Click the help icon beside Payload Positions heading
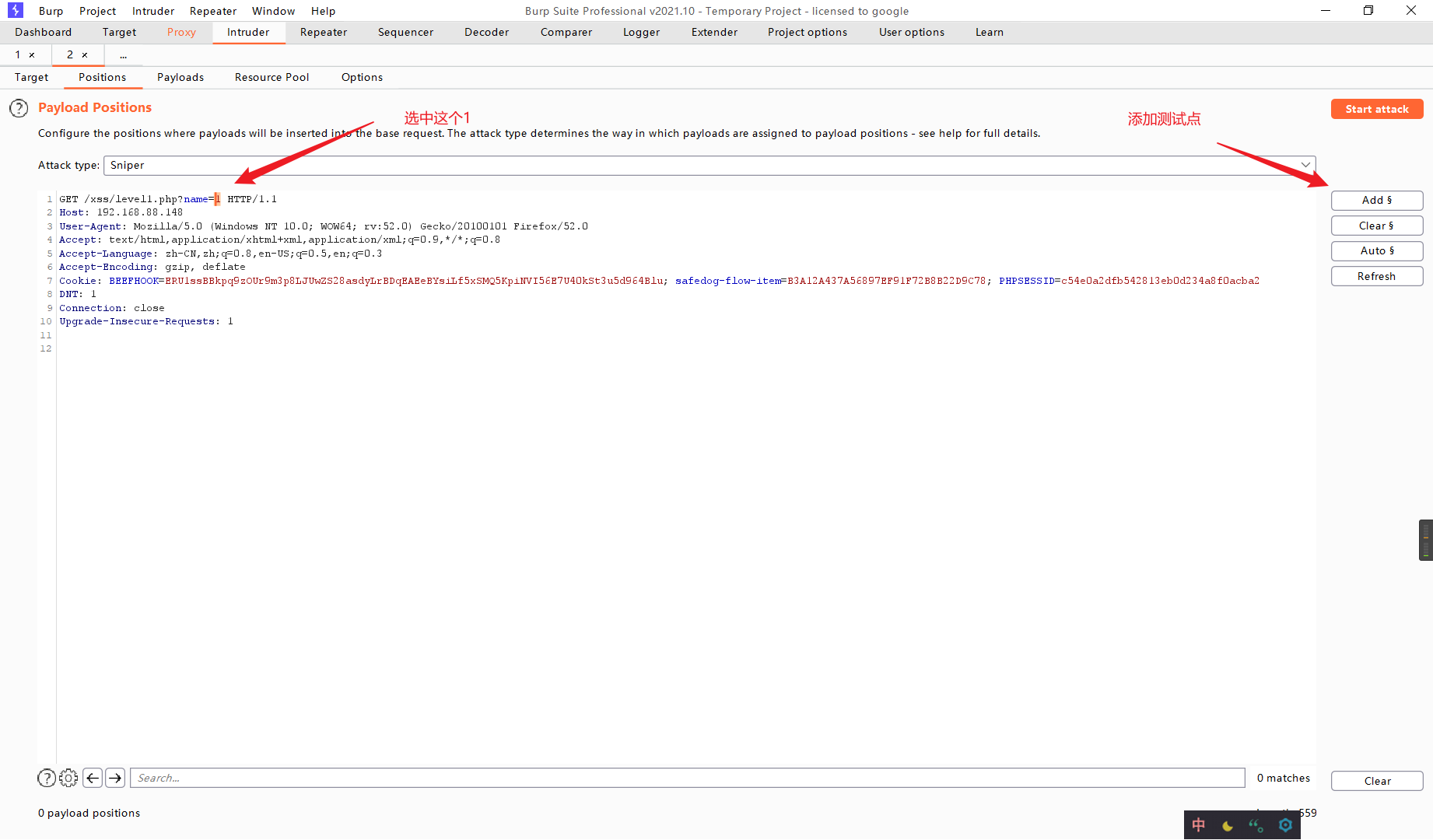The height and width of the screenshot is (840, 1433). click(19, 108)
